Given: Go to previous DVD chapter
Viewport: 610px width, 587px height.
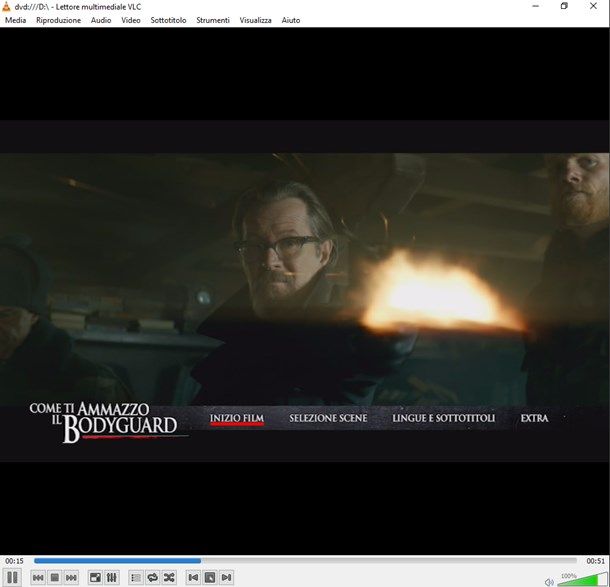Looking at the screenshot, I should click(x=193, y=578).
